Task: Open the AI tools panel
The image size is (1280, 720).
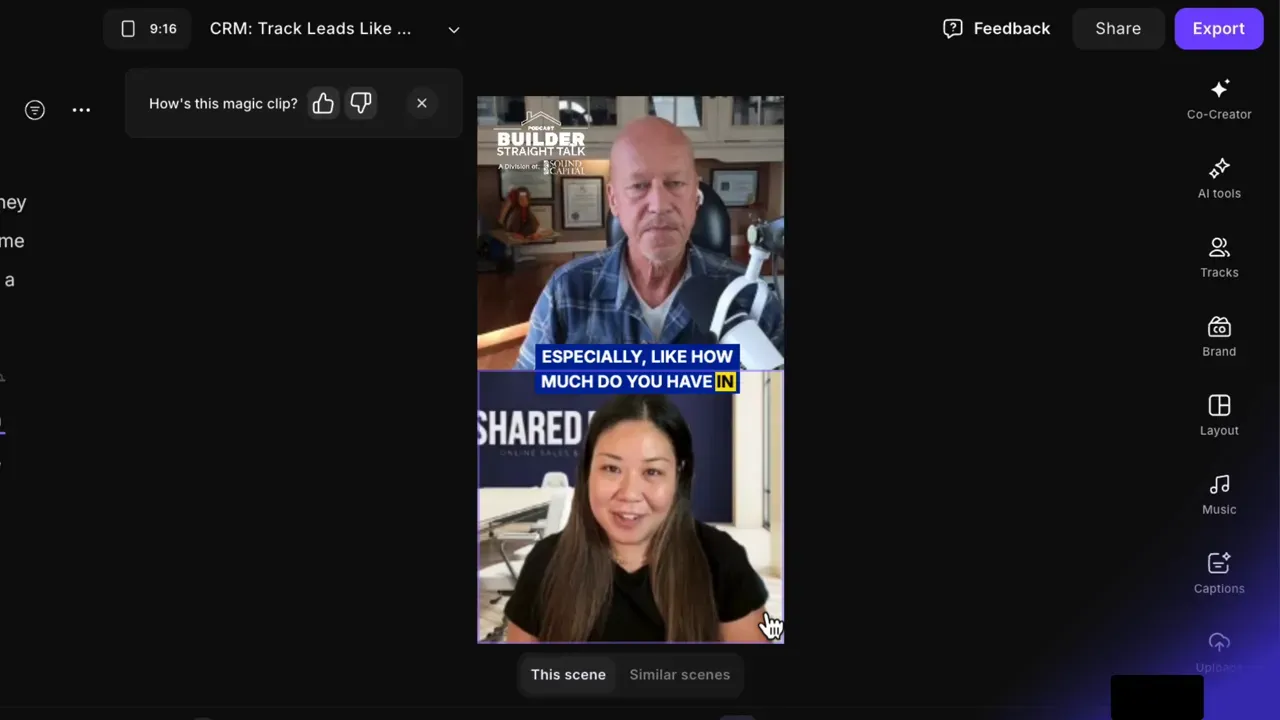Action: point(1219,179)
